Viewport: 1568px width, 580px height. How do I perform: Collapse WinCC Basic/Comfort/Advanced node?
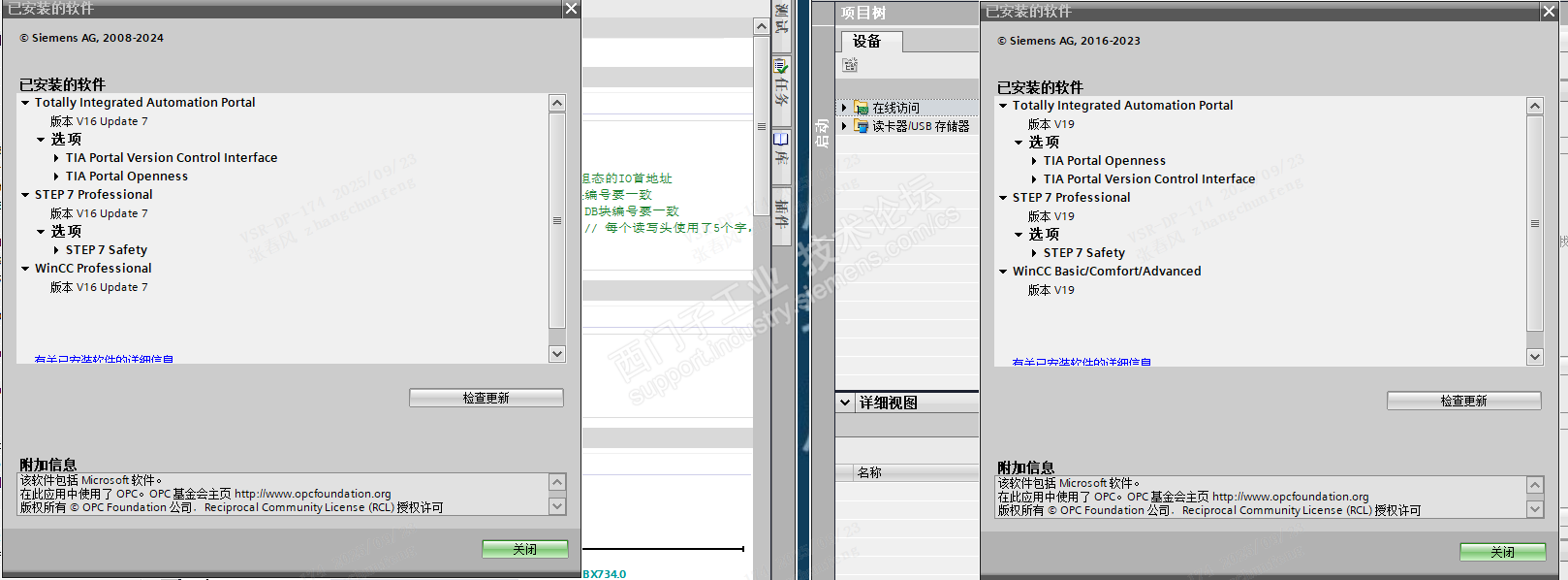1003,272
